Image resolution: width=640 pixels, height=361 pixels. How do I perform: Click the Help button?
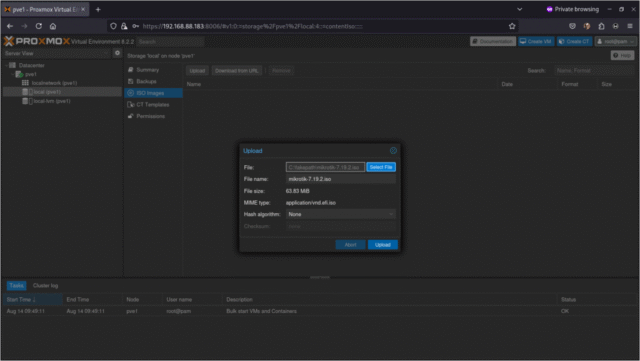(622, 55)
